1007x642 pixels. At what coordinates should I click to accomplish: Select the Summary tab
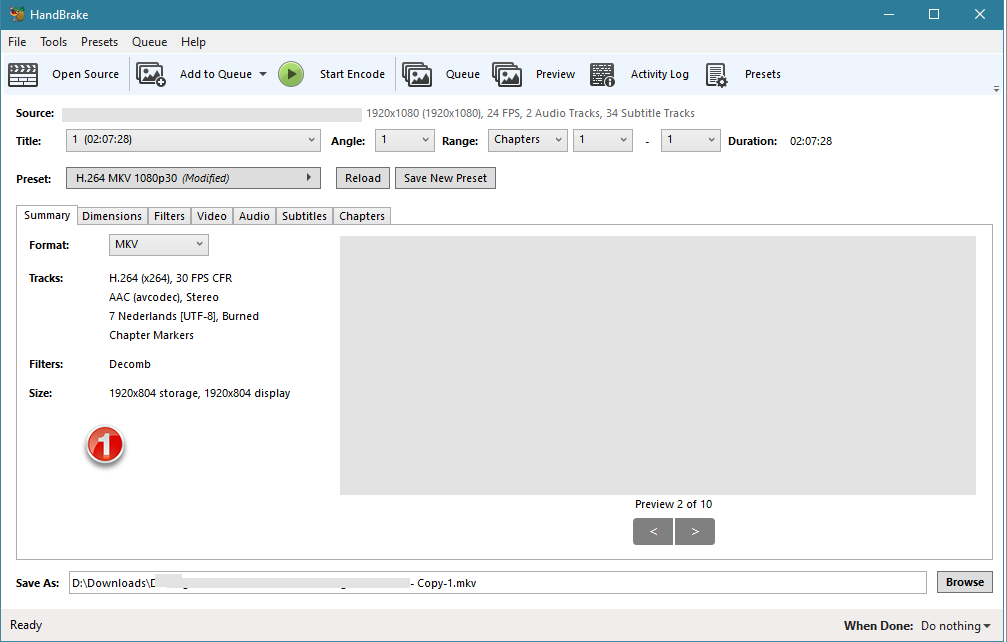pos(47,216)
